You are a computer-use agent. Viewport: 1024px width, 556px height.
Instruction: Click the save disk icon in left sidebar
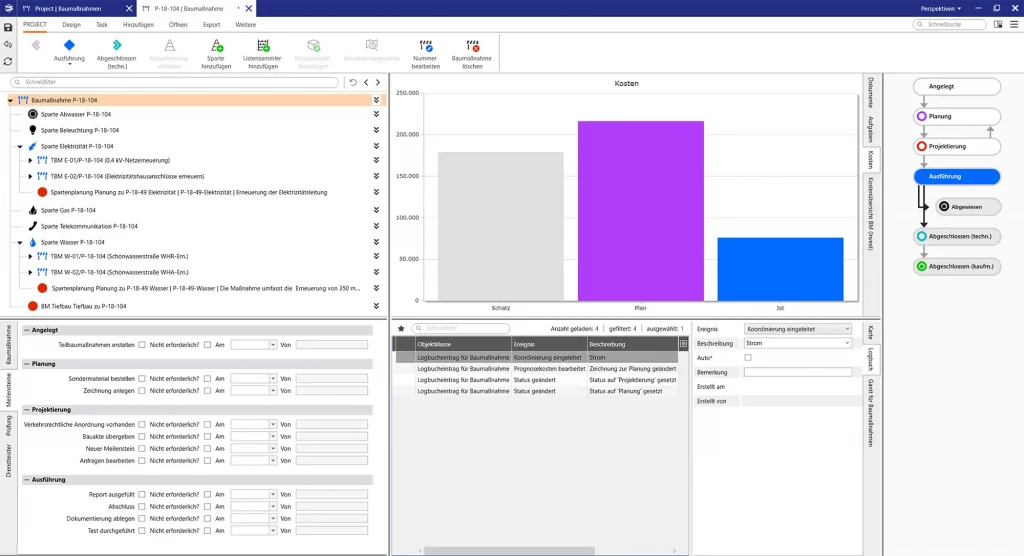(8, 28)
